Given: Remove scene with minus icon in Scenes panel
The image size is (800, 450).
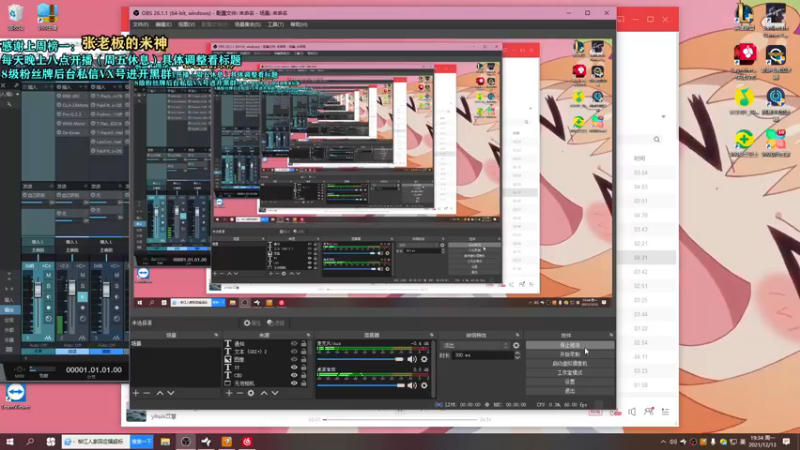Looking at the screenshot, I should (147, 393).
